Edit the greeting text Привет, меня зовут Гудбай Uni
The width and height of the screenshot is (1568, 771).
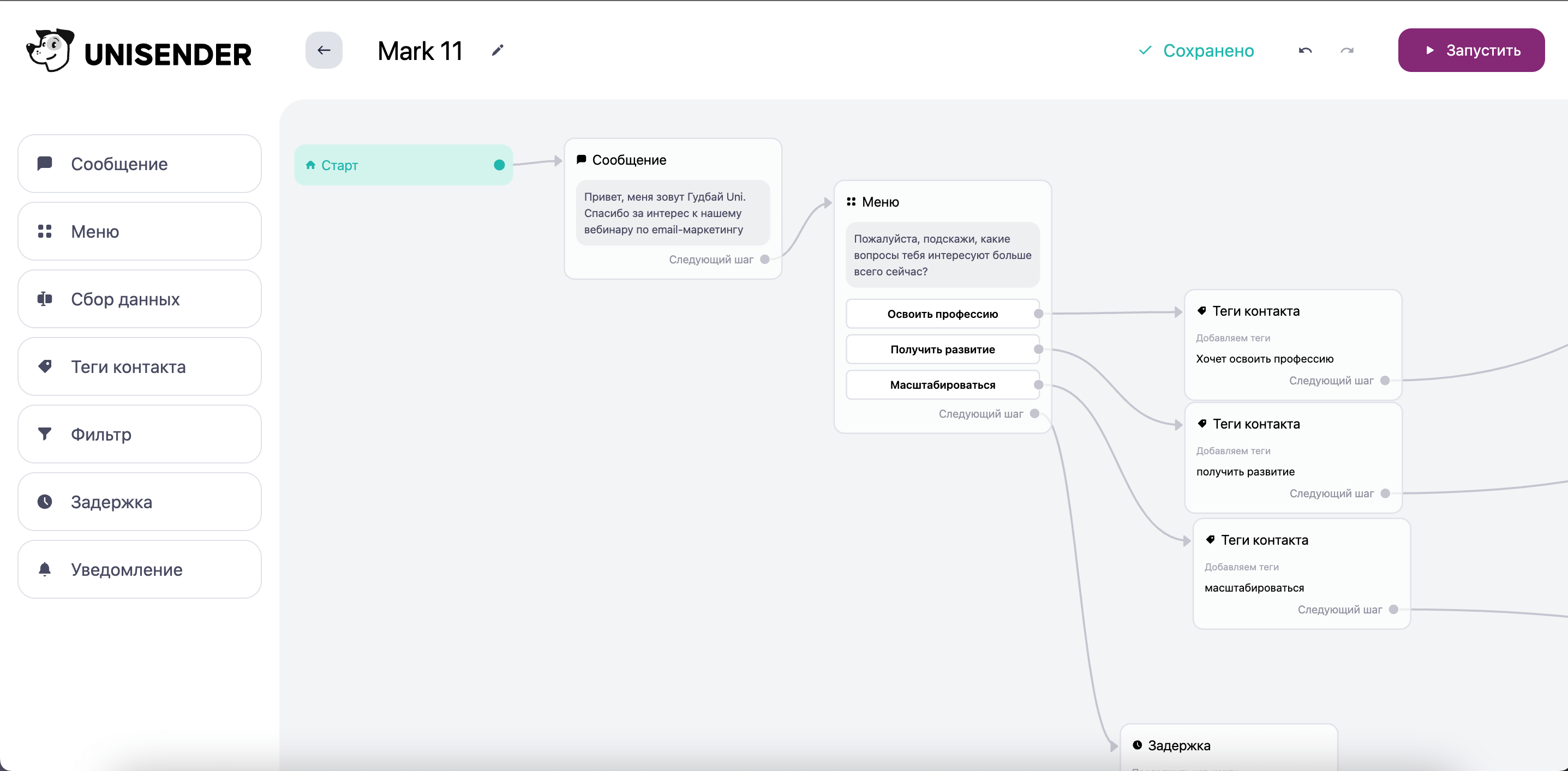coord(673,213)
